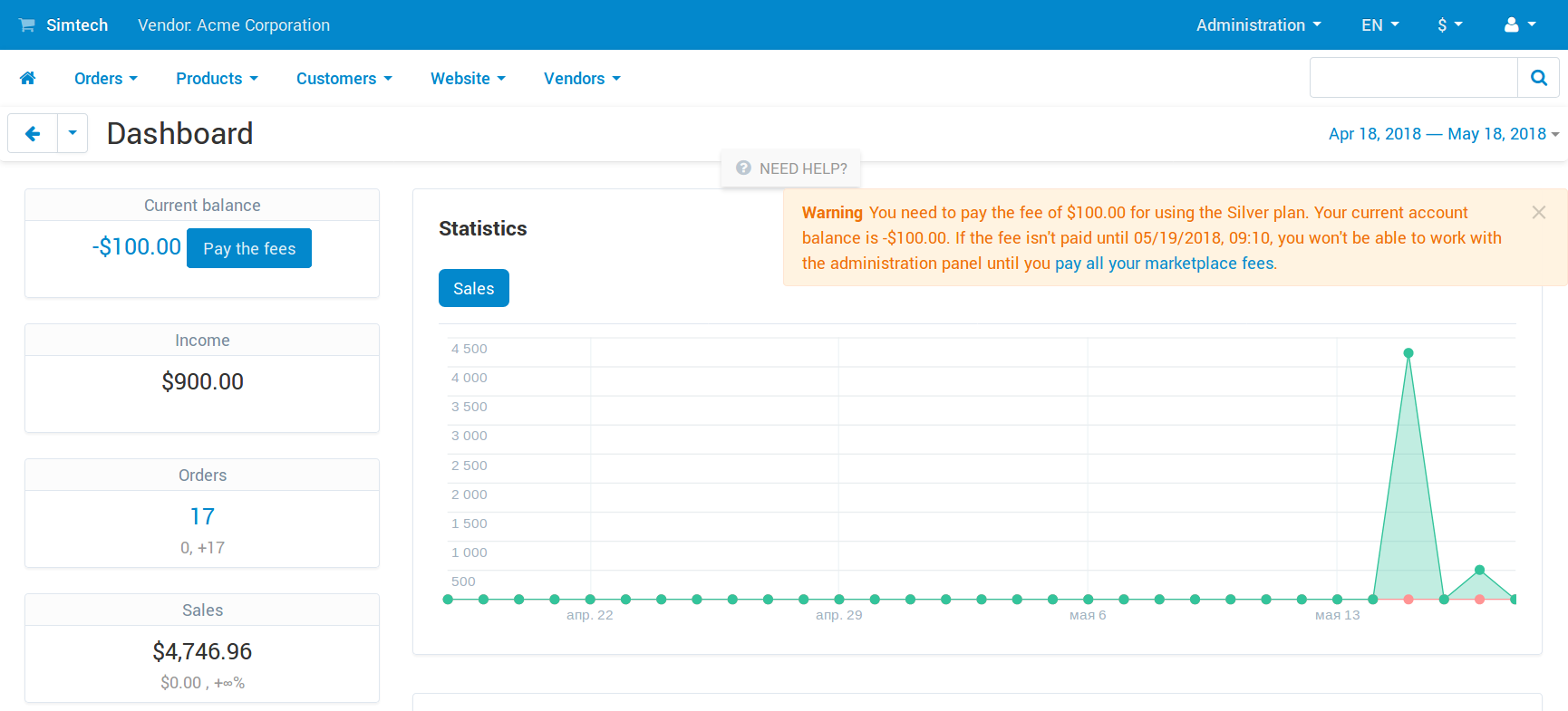Viewport: 1568px width, 711px height.
Task: Change the Apr 18 – May 18 date range
Action: 1443,134
